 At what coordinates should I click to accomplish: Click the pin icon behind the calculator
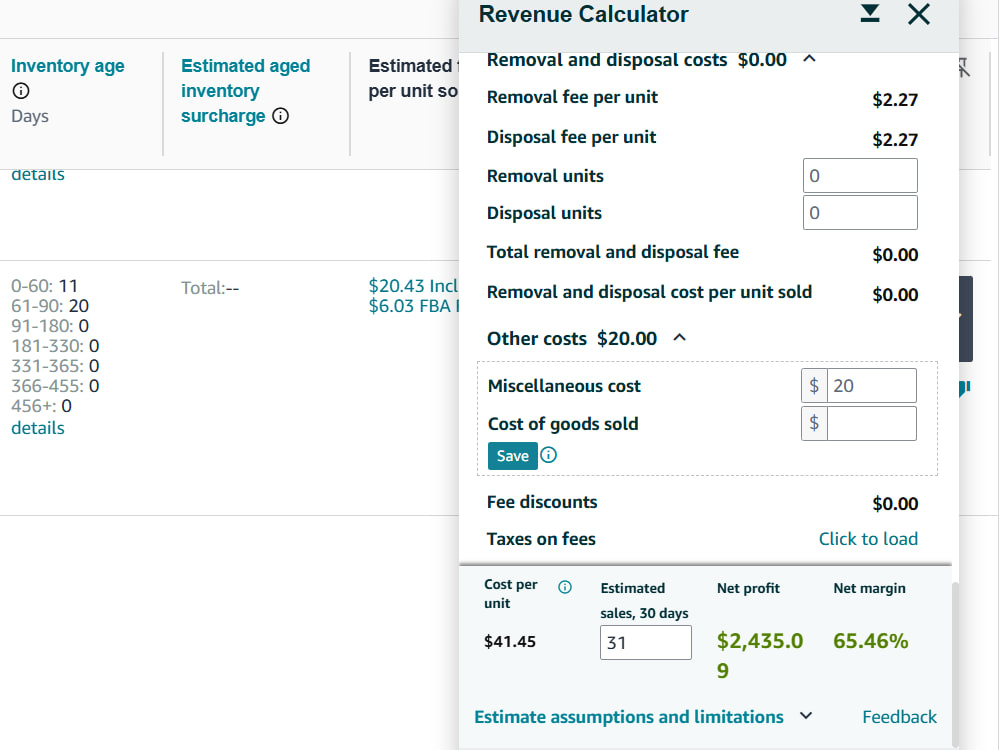click(964, 67)
